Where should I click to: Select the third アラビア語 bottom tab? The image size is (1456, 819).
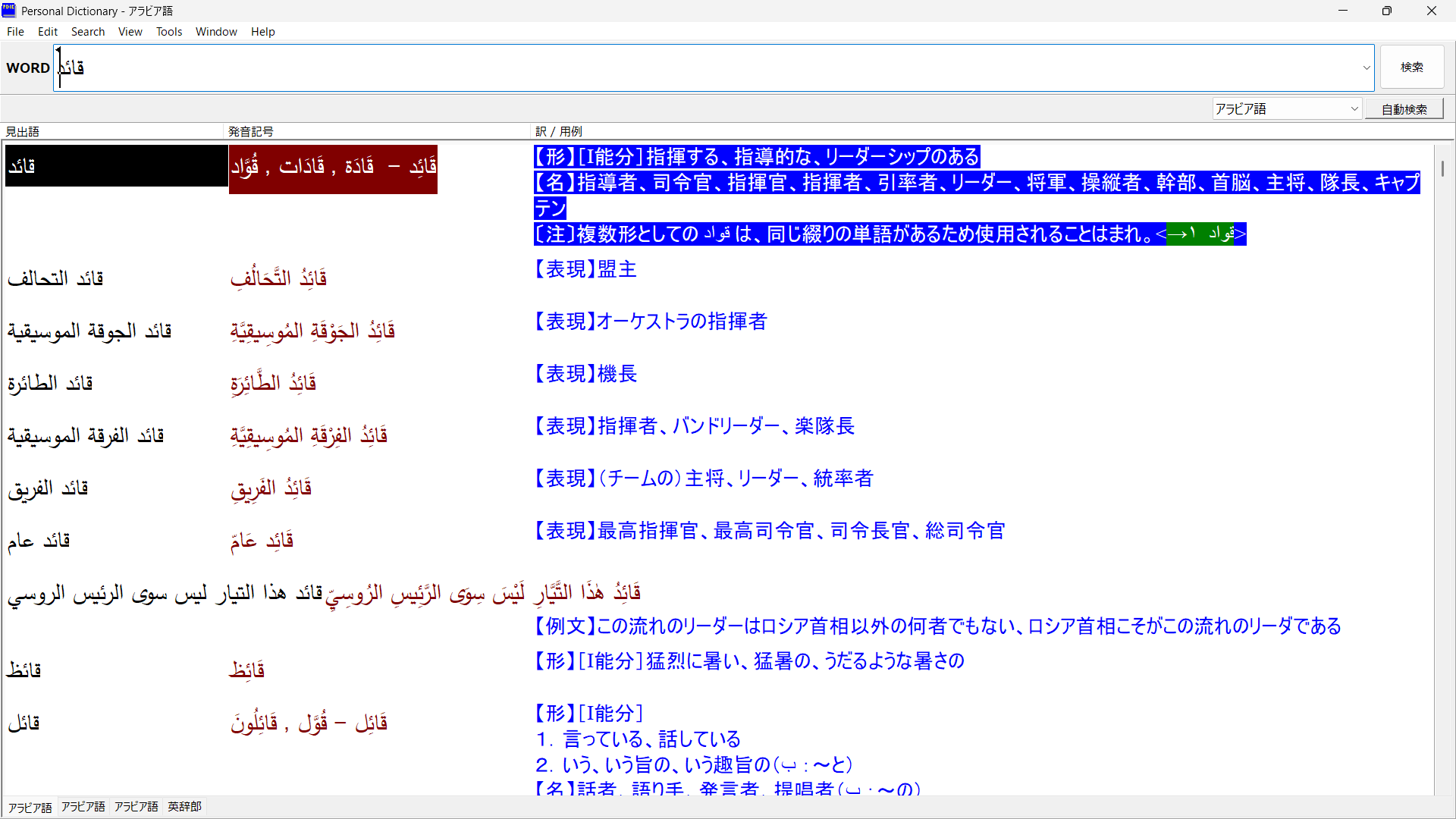click(136, 806)
